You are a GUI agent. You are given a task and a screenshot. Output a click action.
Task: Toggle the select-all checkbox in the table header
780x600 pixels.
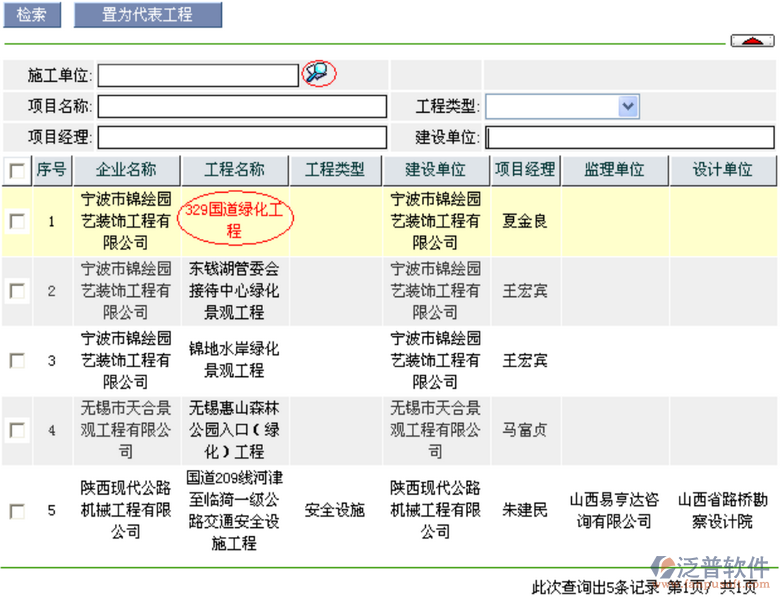coord(17,171)
